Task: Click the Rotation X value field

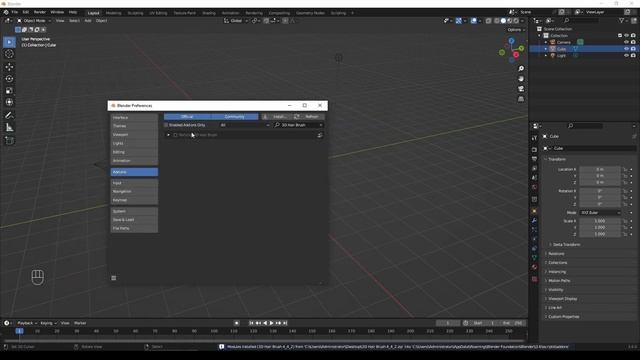Action: (600, 191)
